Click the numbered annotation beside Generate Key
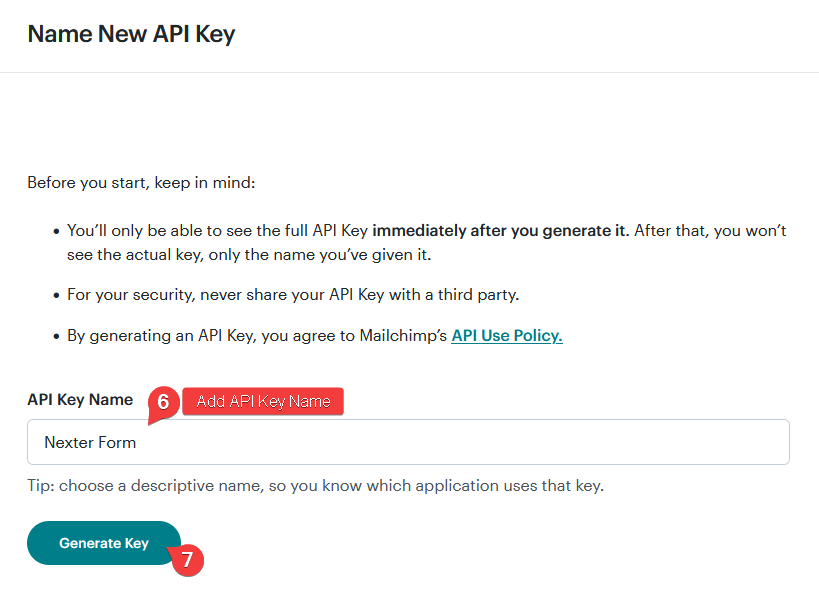Viewport: 819px width, 595px height. pos(188,561)
